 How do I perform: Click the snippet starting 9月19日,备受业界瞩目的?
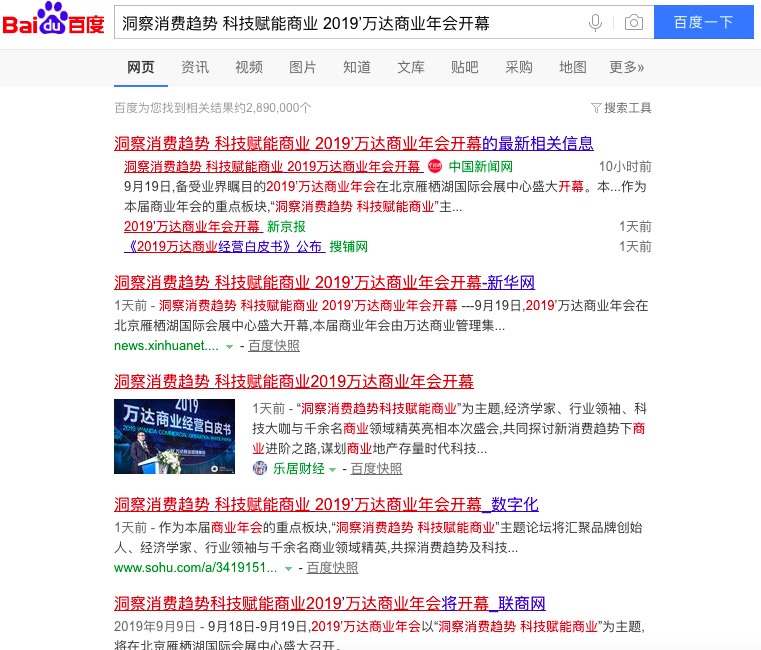(385, 197)
